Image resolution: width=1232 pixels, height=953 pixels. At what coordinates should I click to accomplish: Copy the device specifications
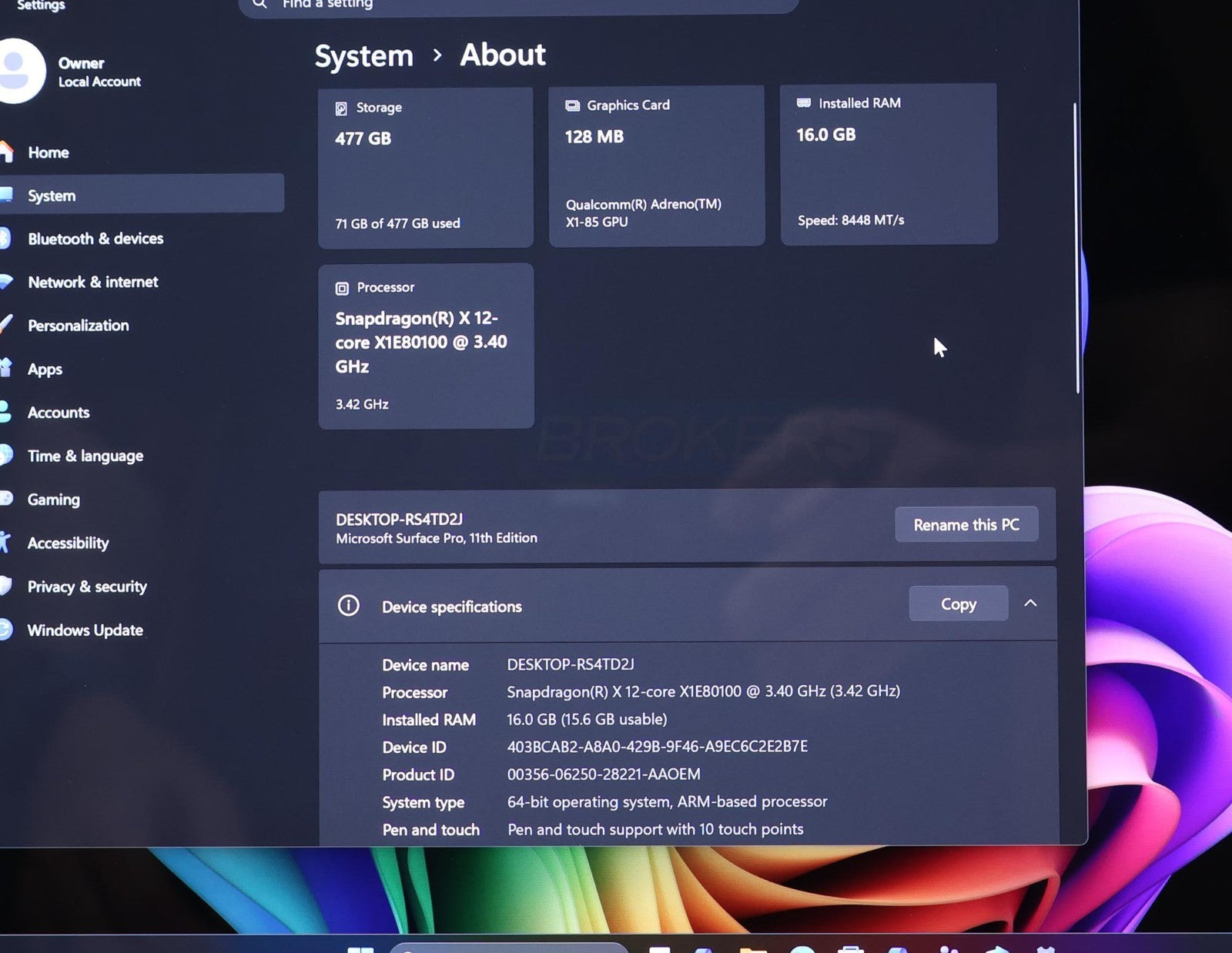point(959,604)
